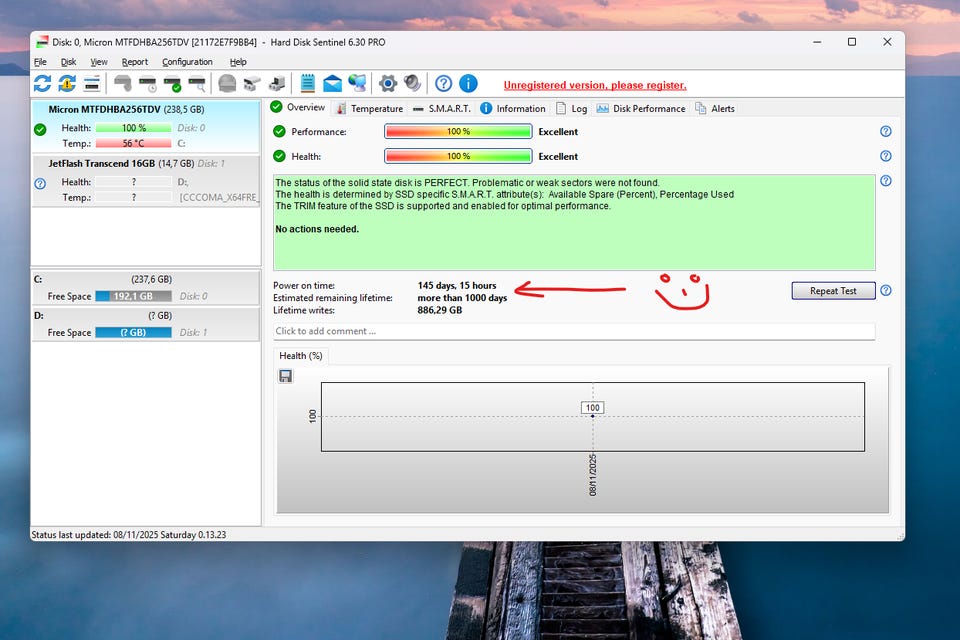
Task: Click the disk with green checkmark icon
Action: (172, 83)
